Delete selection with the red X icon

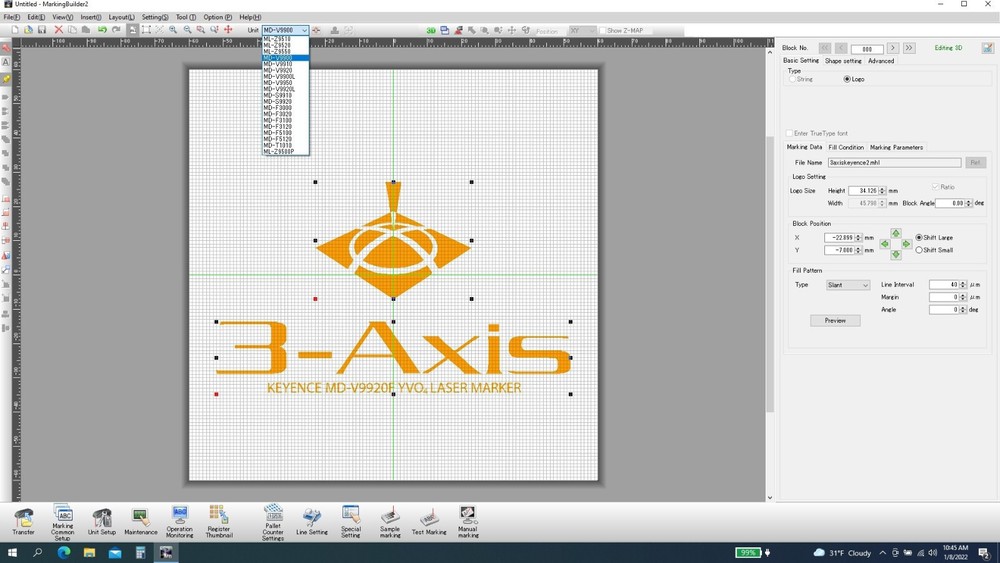tap(59, 30)
